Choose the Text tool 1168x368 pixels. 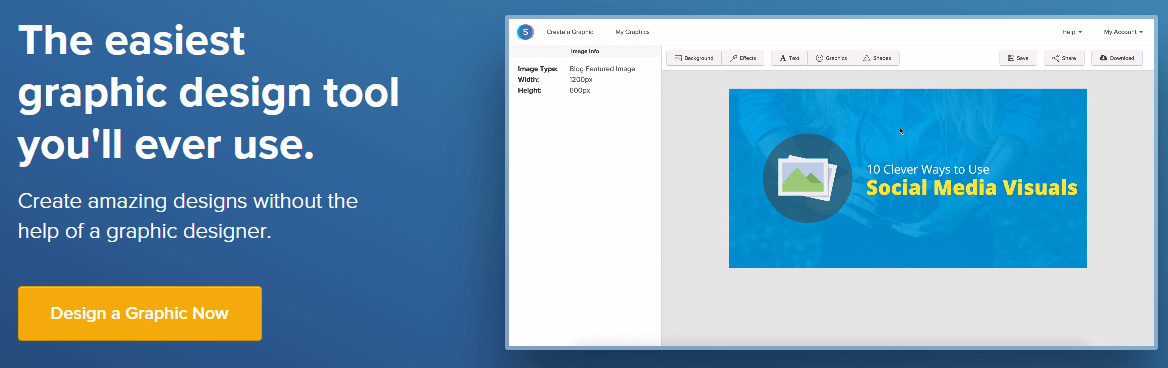[x=789, y=58]
